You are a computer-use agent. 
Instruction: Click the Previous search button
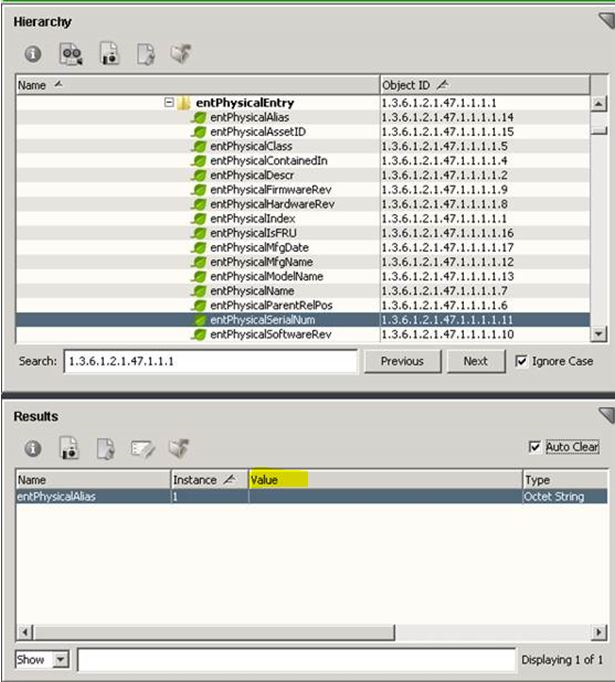click(x=402, y=361)
